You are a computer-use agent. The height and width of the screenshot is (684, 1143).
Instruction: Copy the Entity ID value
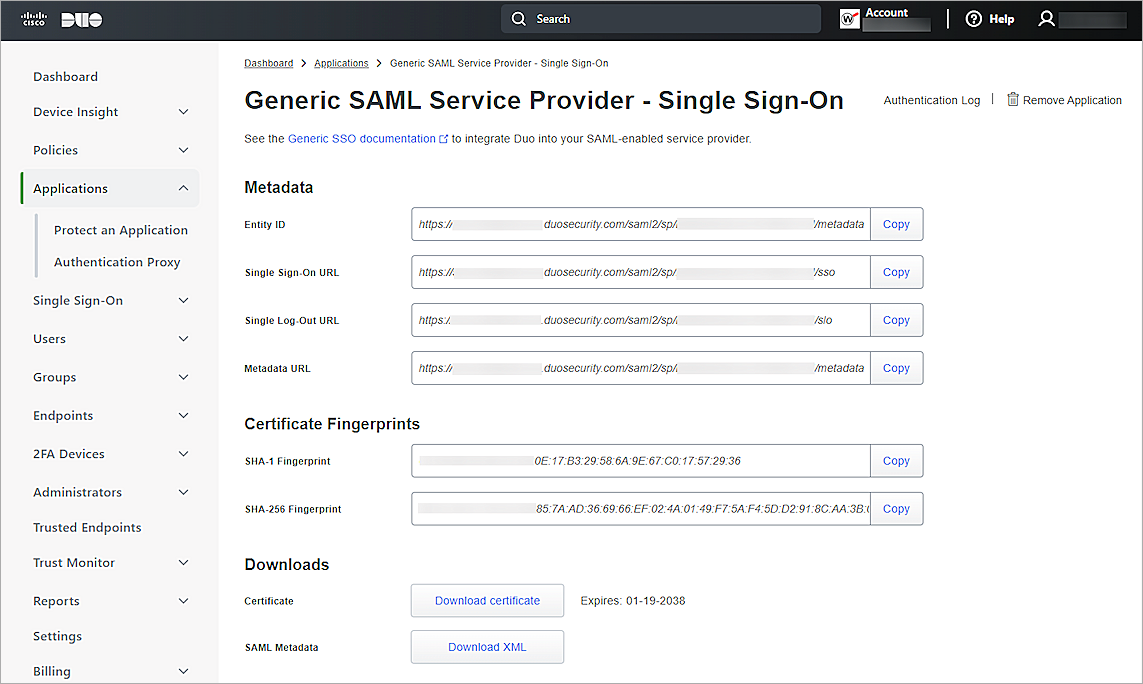point(896,224)
